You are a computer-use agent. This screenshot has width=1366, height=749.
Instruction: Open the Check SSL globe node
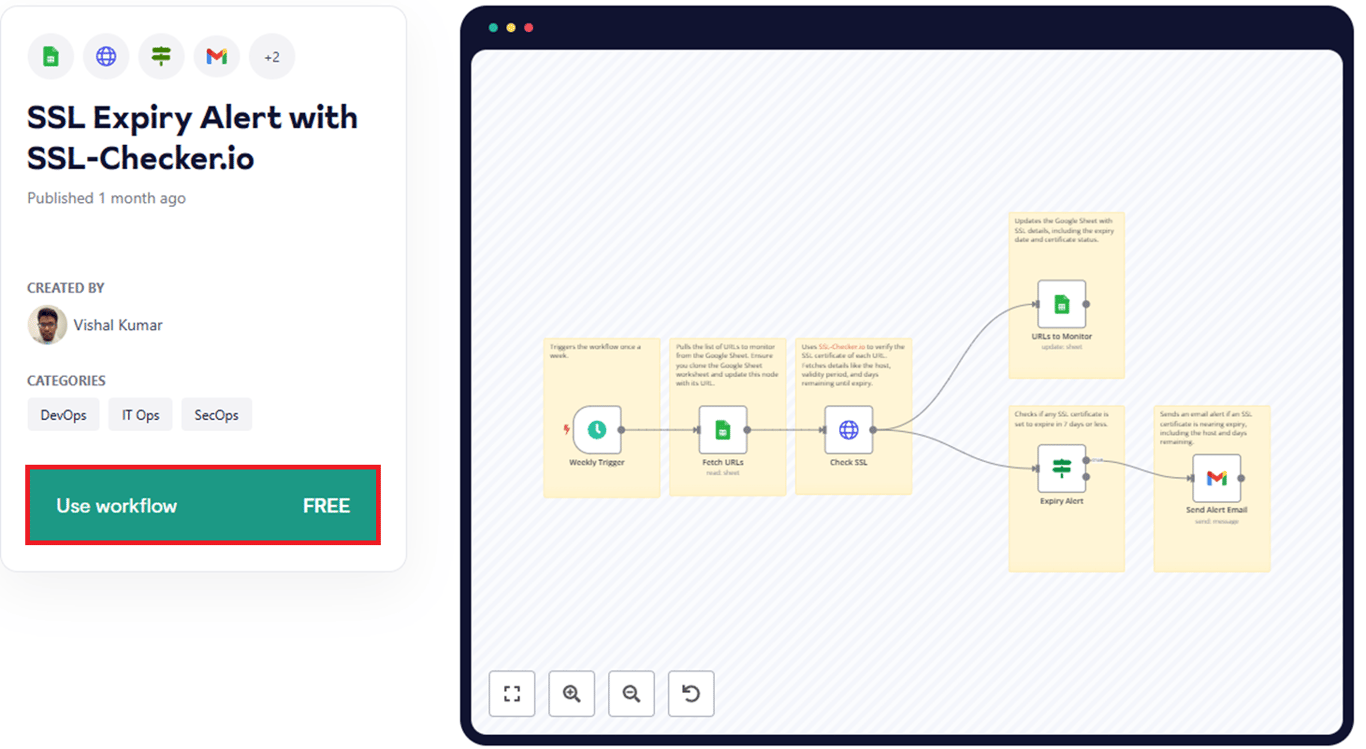[851, 430]
